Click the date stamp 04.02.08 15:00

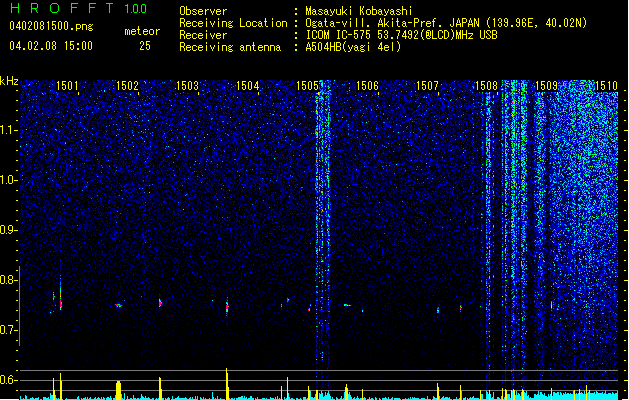coord(51,46)
